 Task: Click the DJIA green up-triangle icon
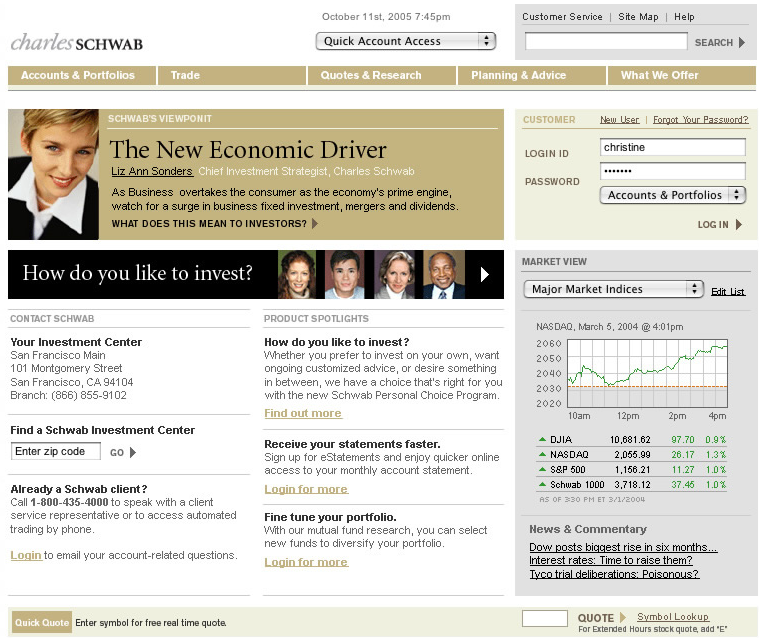tap(542, 440)
